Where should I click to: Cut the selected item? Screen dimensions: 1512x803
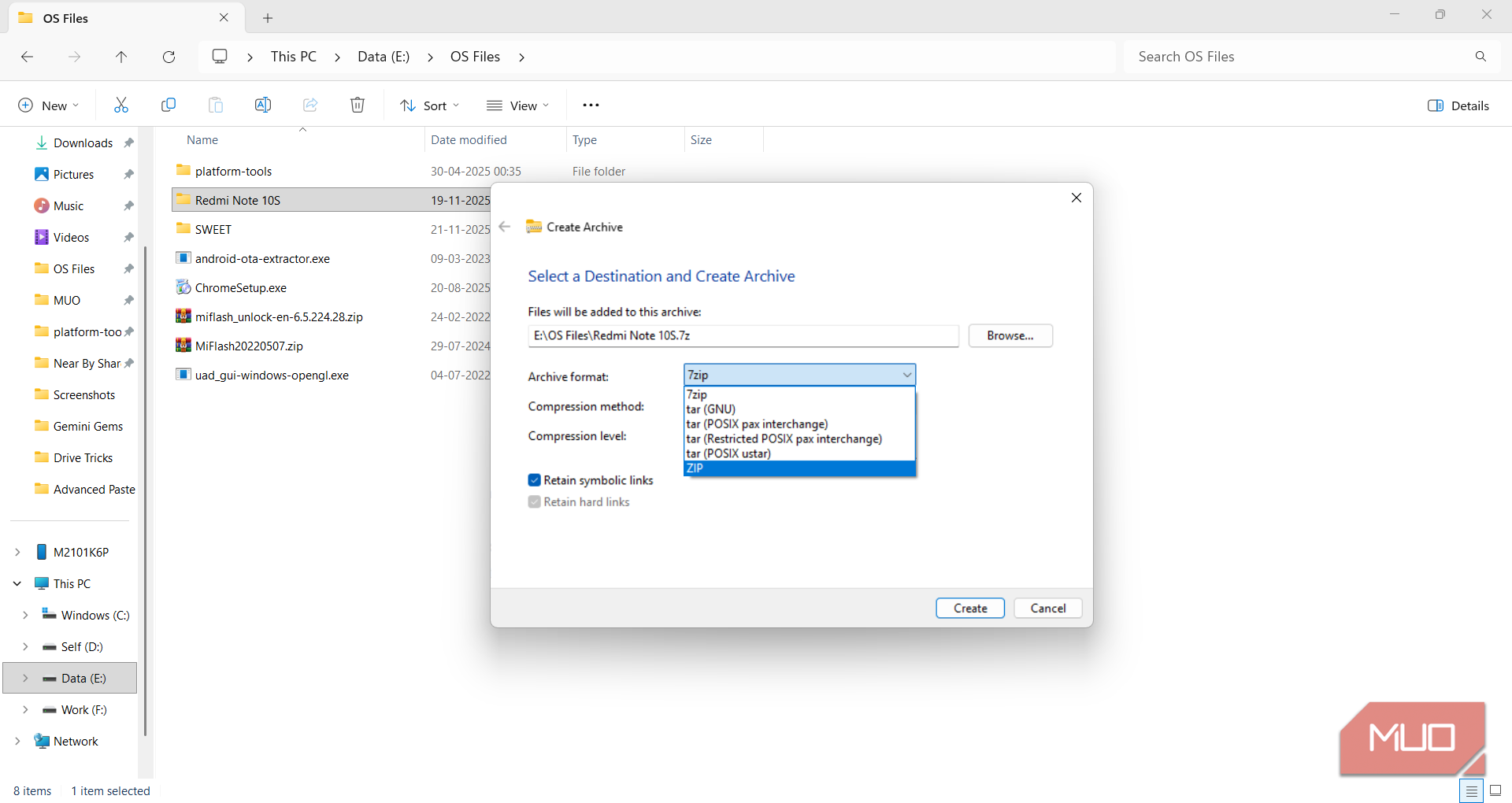tap(121, 105)
